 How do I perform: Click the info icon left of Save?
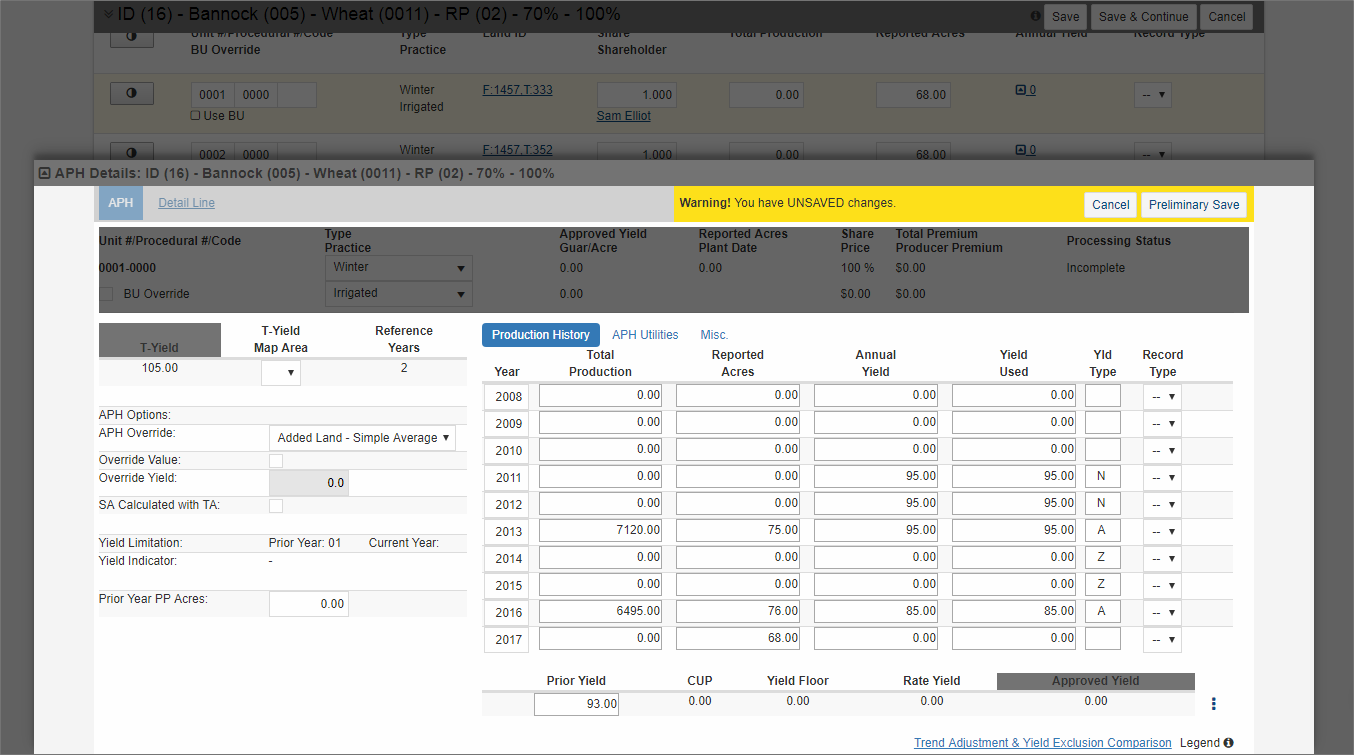coord(1035,16)
